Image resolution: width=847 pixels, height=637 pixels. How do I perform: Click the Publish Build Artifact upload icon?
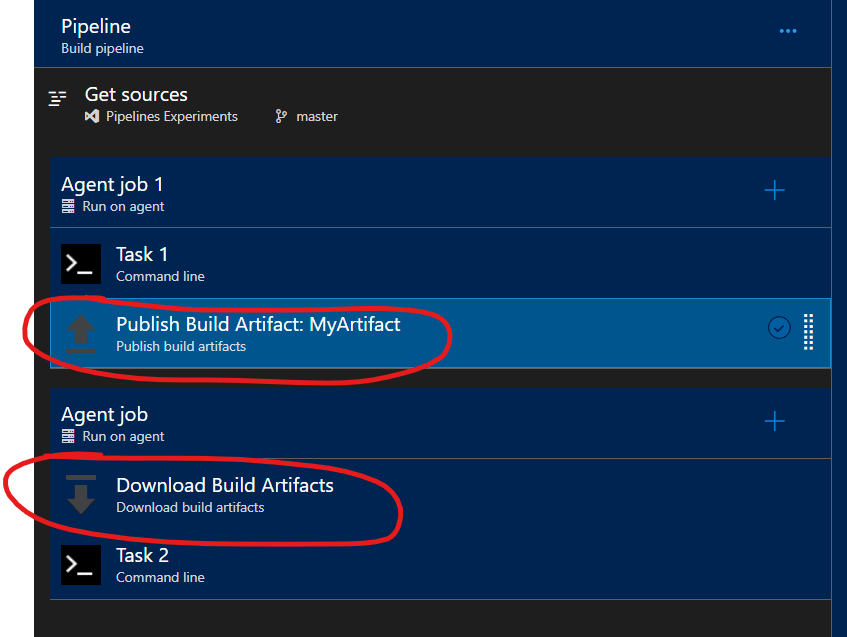point(81,333)
